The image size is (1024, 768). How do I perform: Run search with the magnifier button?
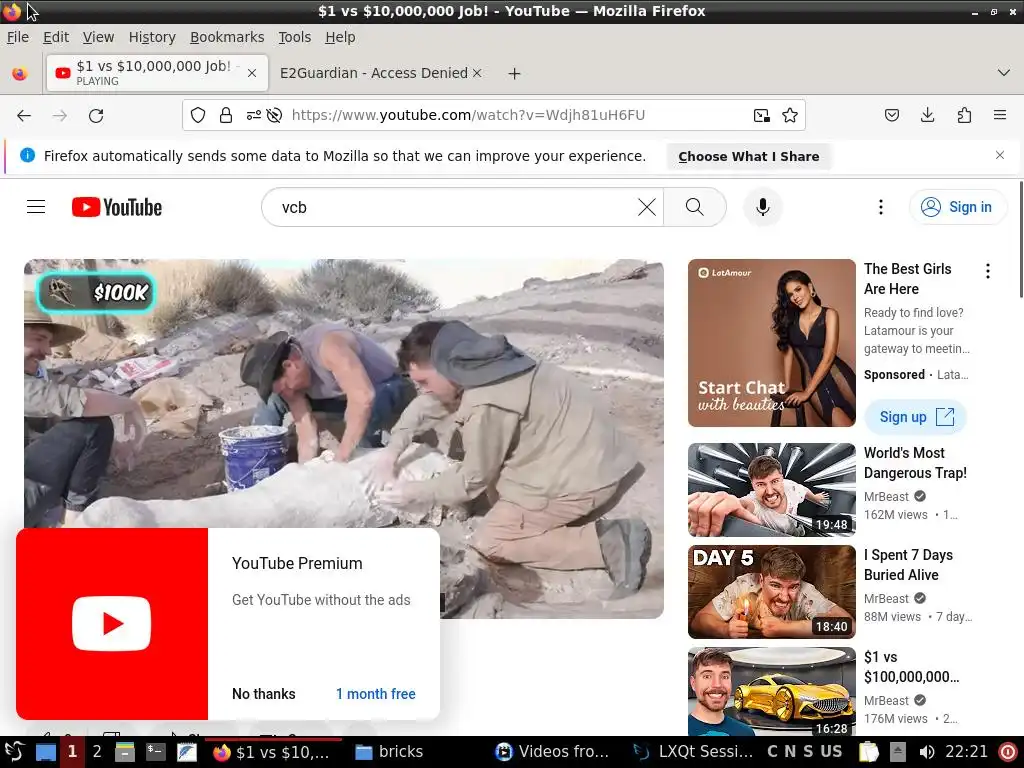click(695, 207)
